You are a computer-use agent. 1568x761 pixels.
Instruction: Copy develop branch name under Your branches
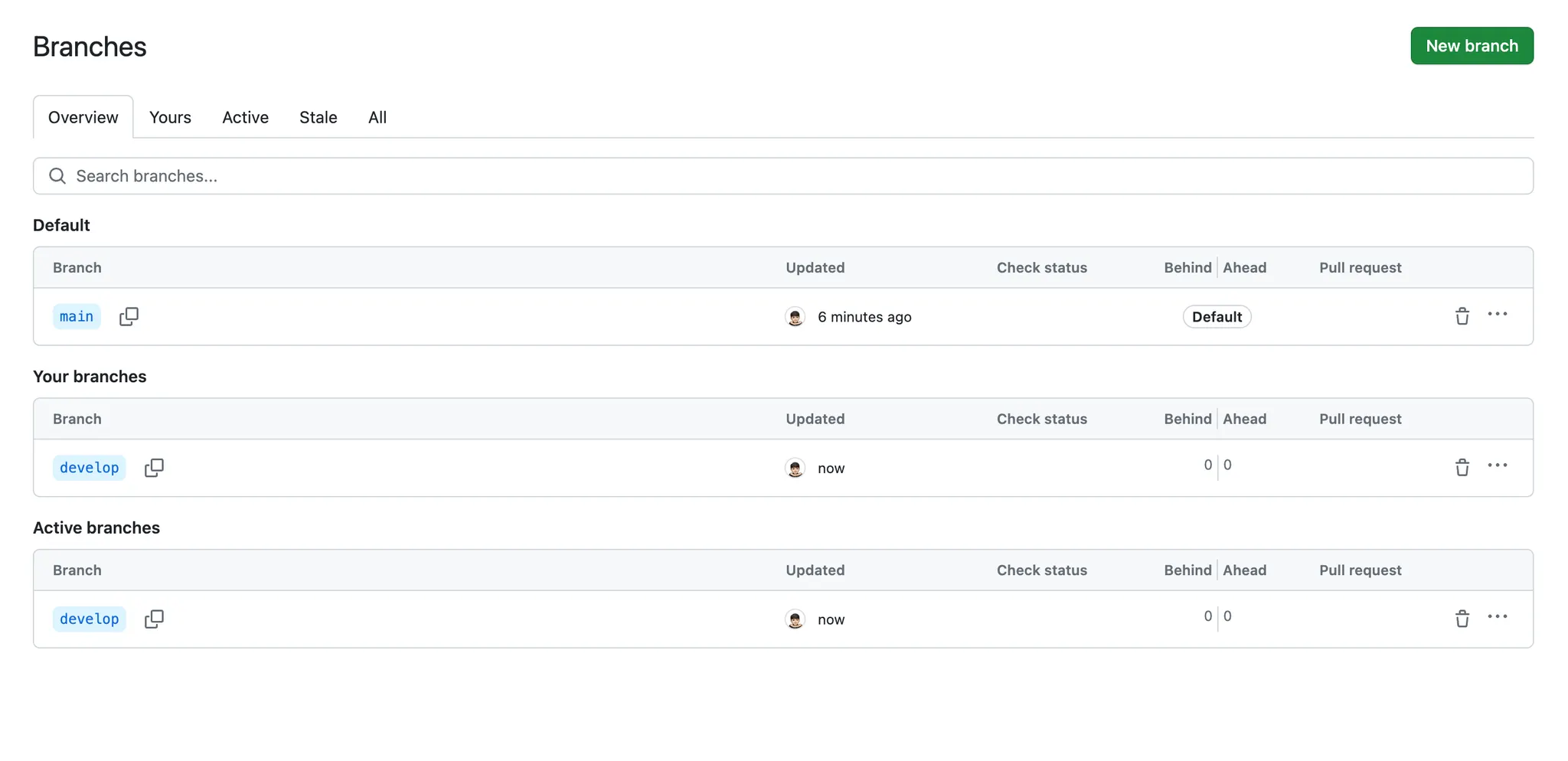(x=154, y=468)
